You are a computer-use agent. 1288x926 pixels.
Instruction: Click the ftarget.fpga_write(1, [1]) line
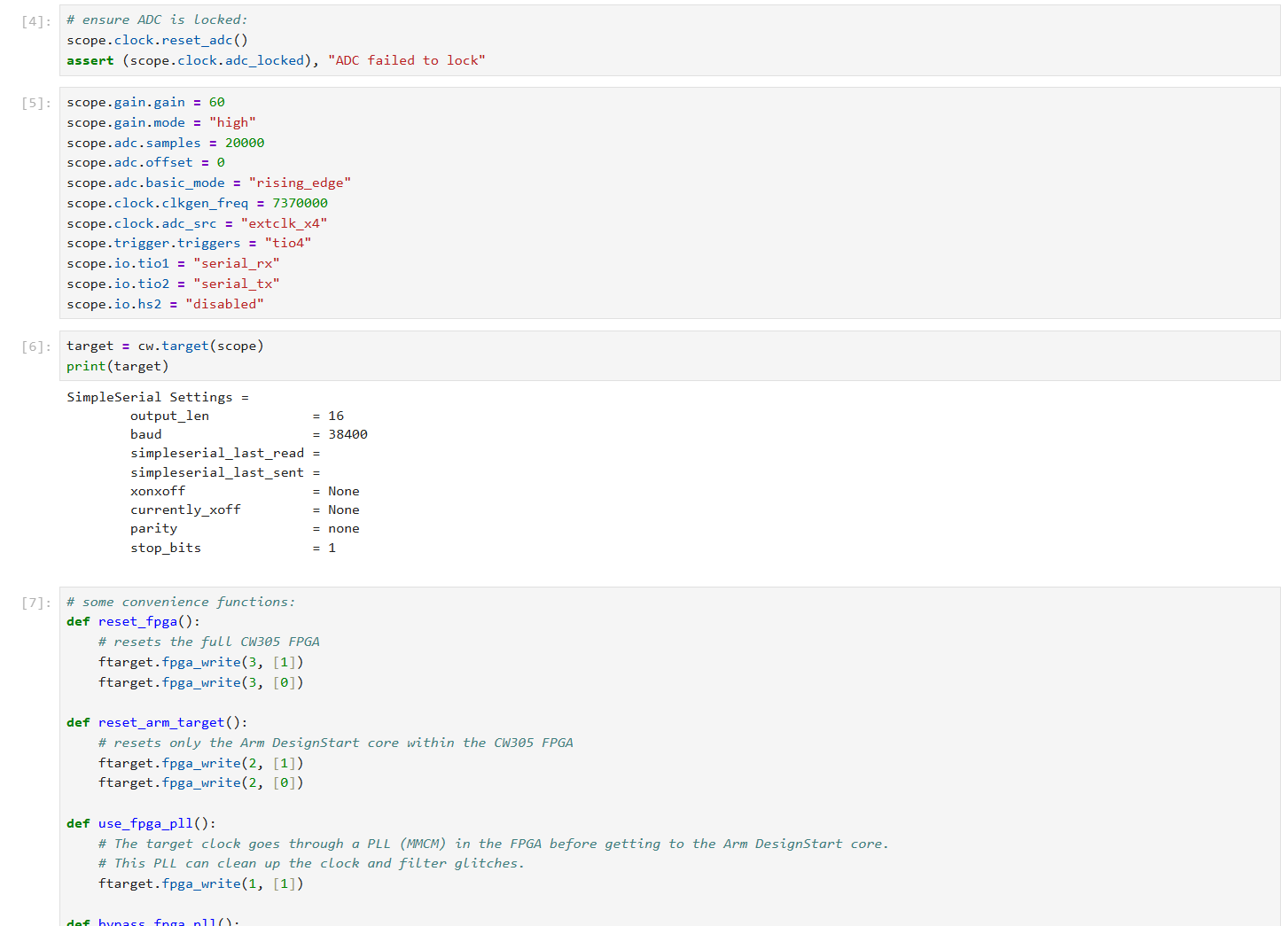coord(200,883)
